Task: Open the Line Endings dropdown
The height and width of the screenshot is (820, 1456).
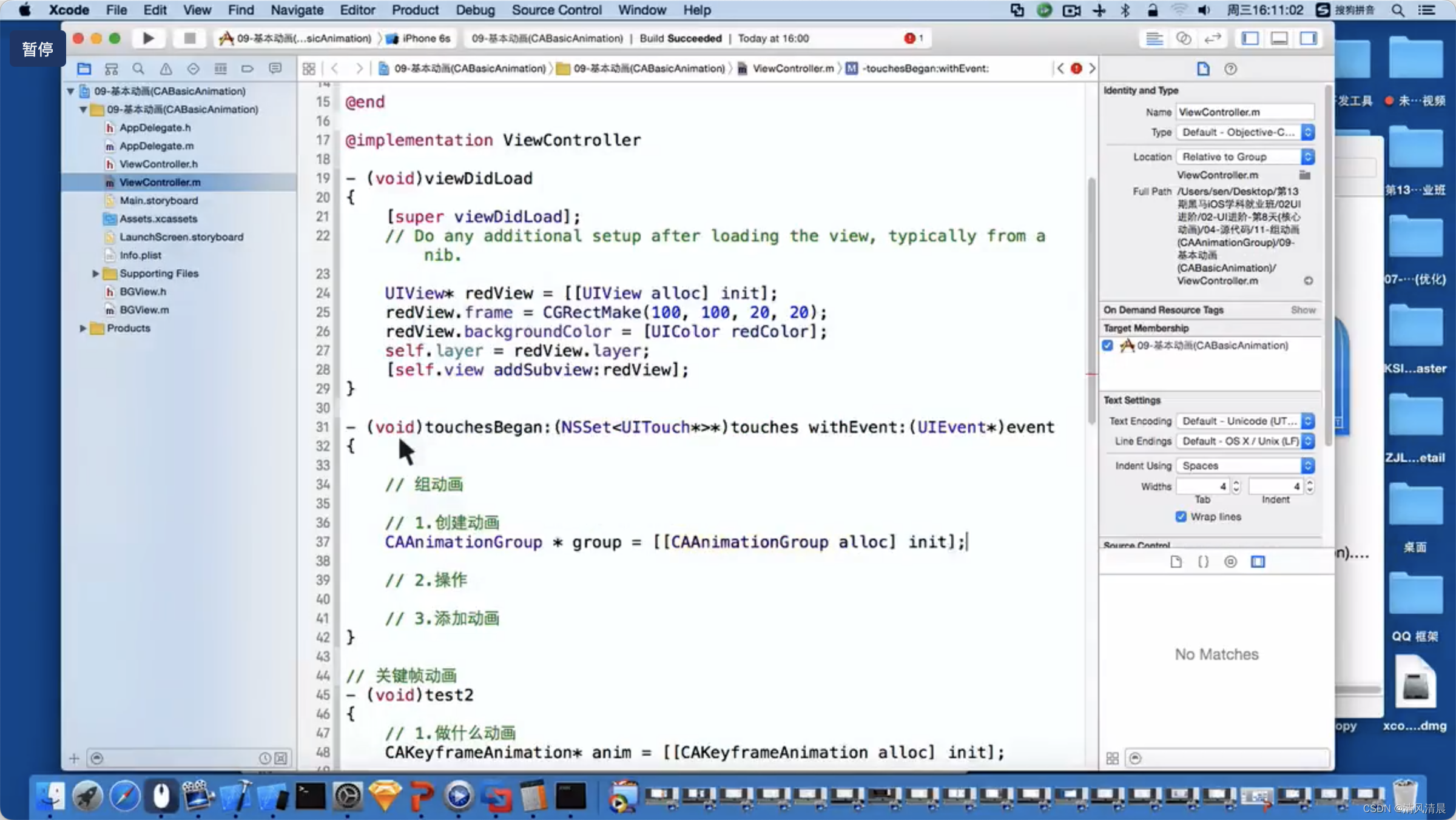Action: [1245, 441]
